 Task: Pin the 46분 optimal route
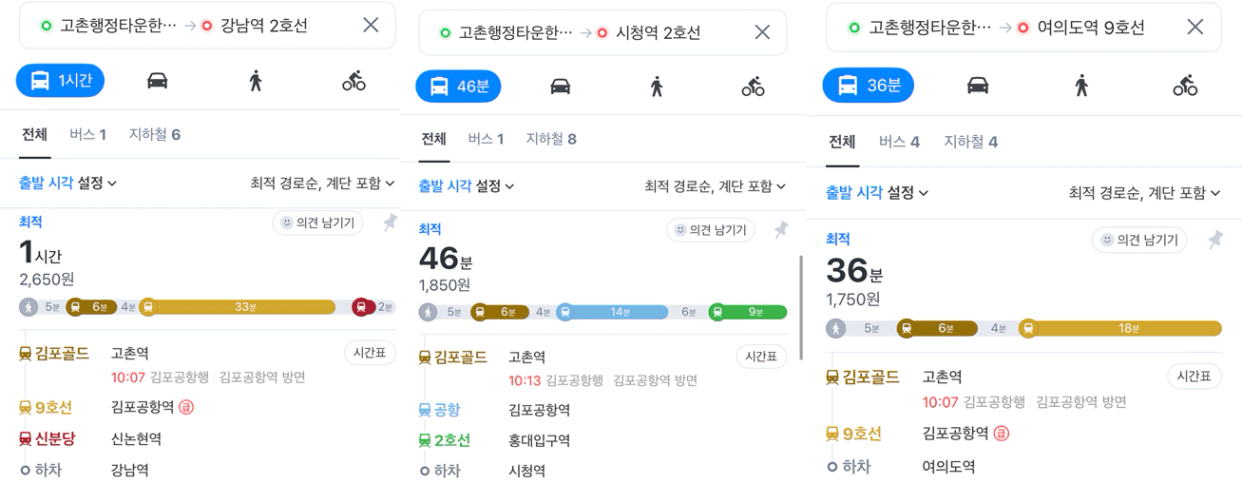[x=781, y=230]
